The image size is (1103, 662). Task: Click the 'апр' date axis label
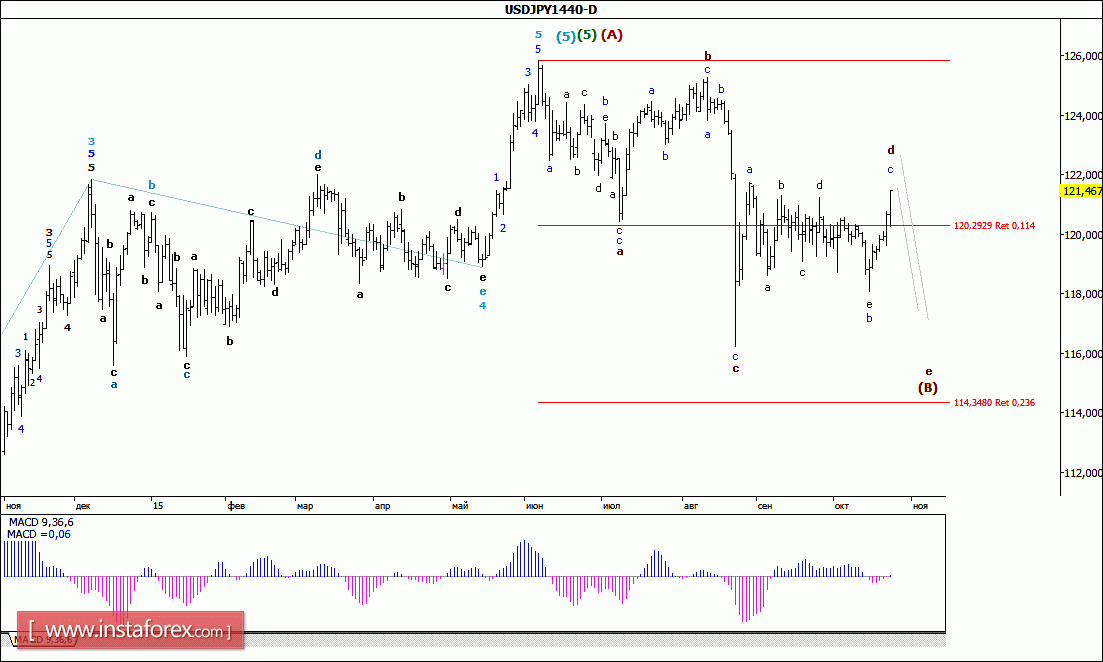(x=382, y=506)
